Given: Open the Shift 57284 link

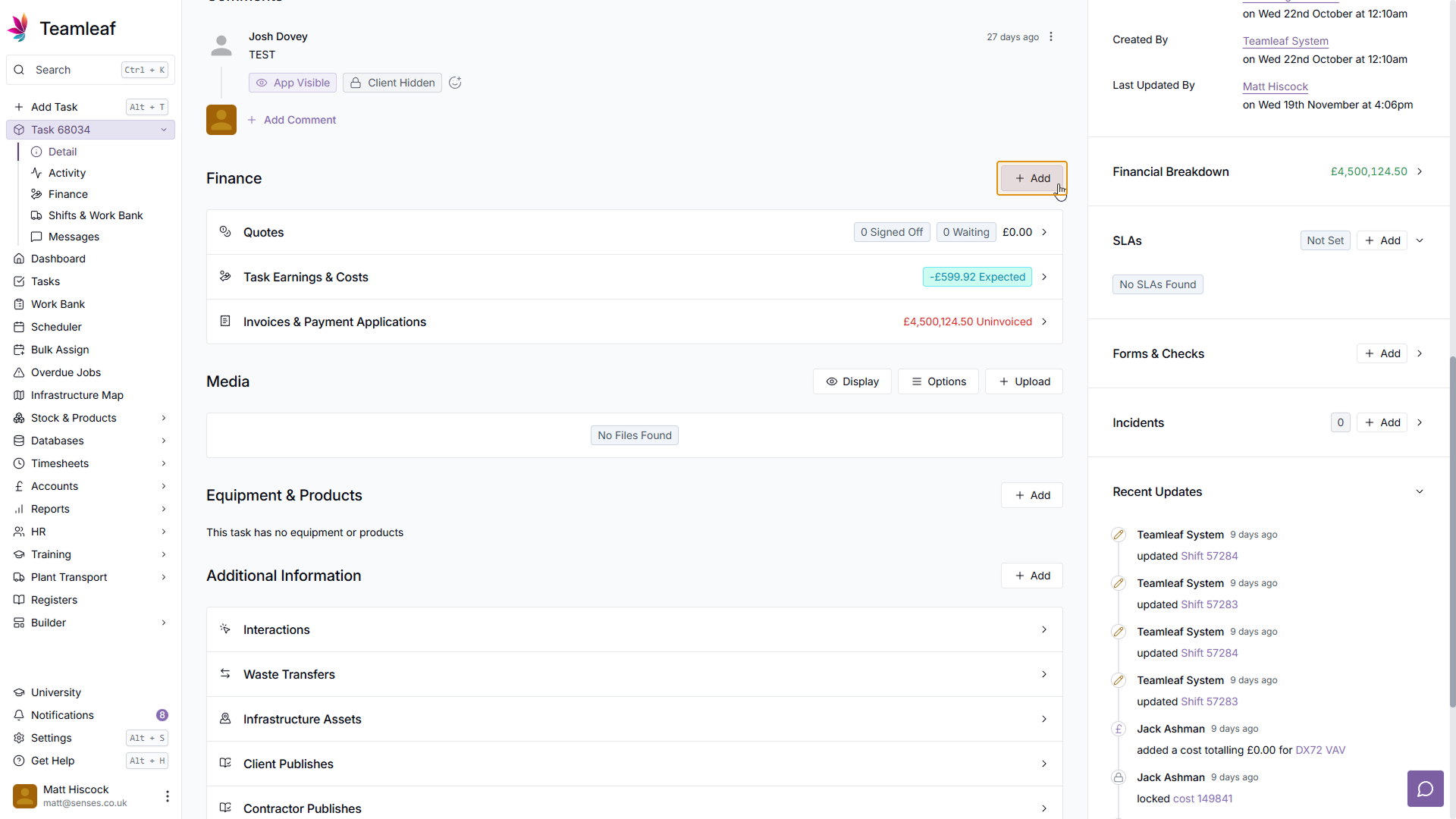Looking at the screenshot, I should pos(1209,556).
